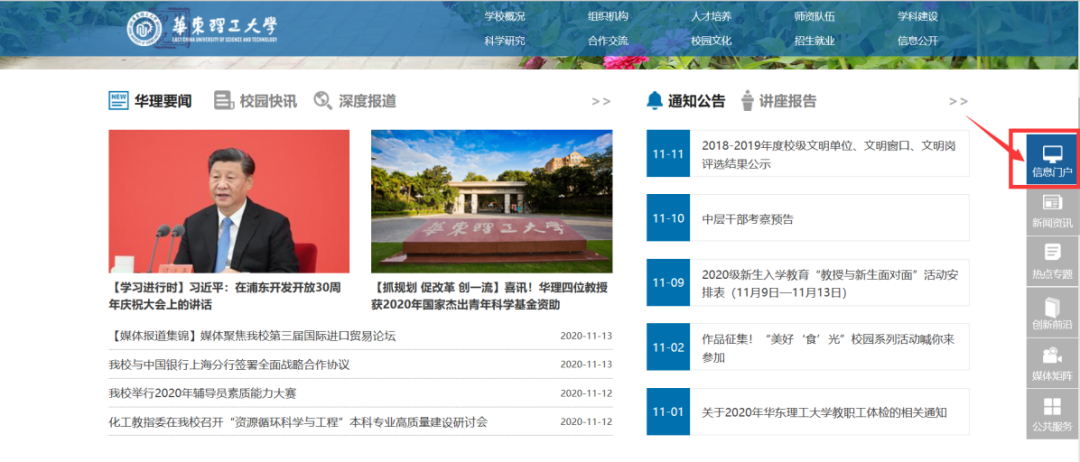Open 2018-2019年度校级文明单位 notice
1080x462 pixels.
(x=829, y=155)
